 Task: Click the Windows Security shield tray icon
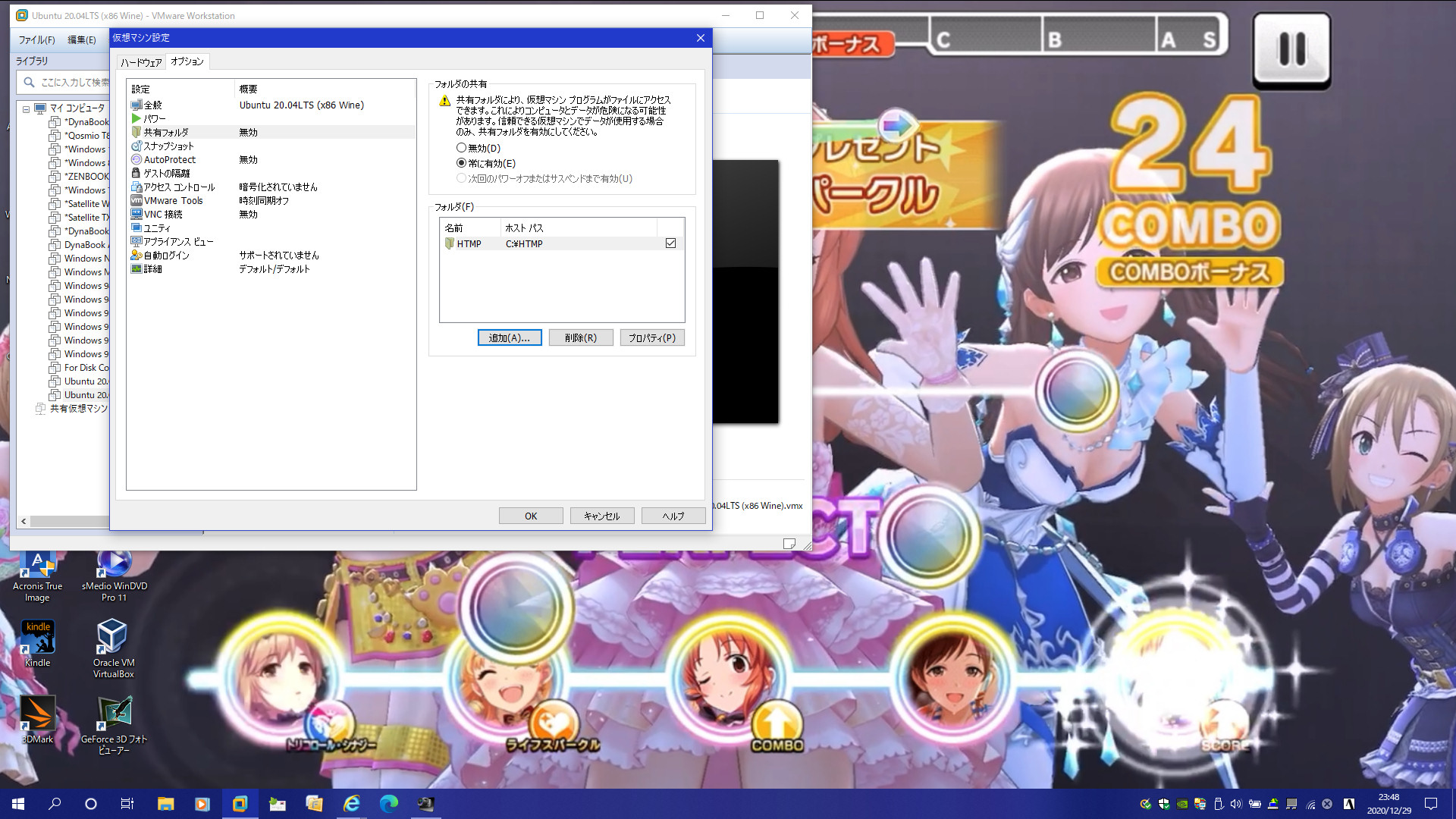coord(1164,804)
